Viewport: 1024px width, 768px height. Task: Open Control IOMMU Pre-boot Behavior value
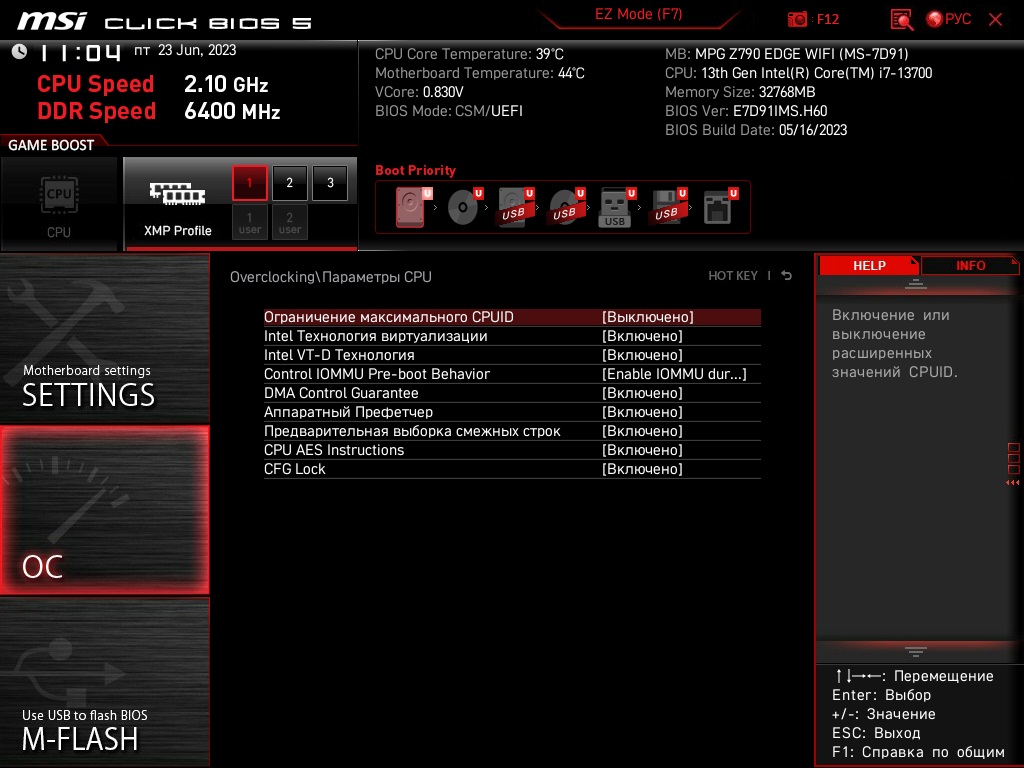tap(674, 374)
